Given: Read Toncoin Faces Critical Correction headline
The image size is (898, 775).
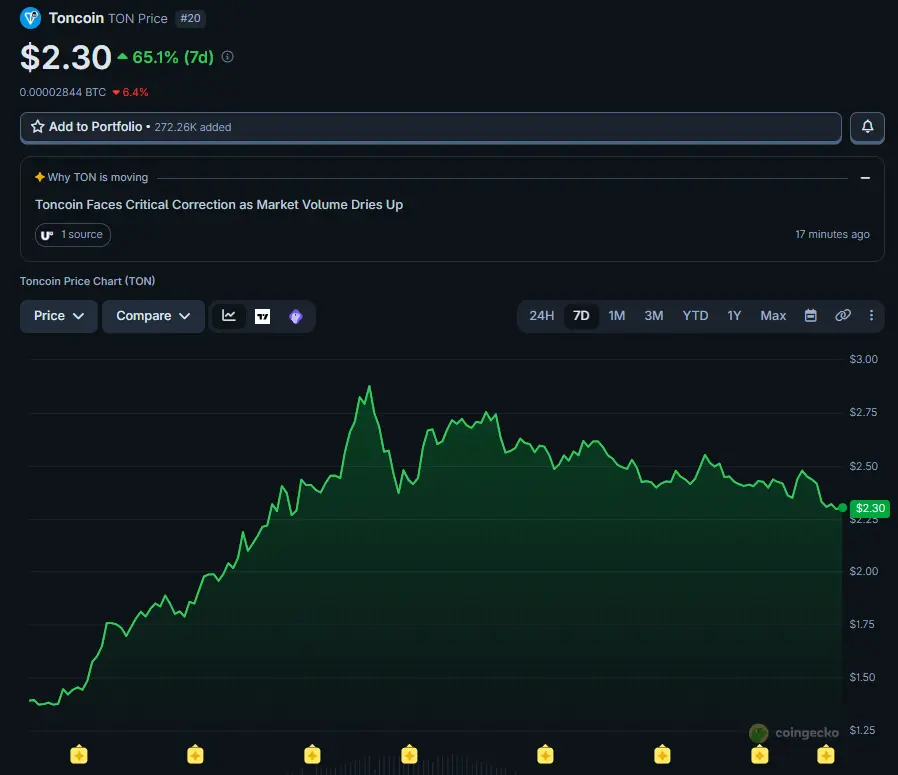Looking at the screenshot, I should 219,205.
